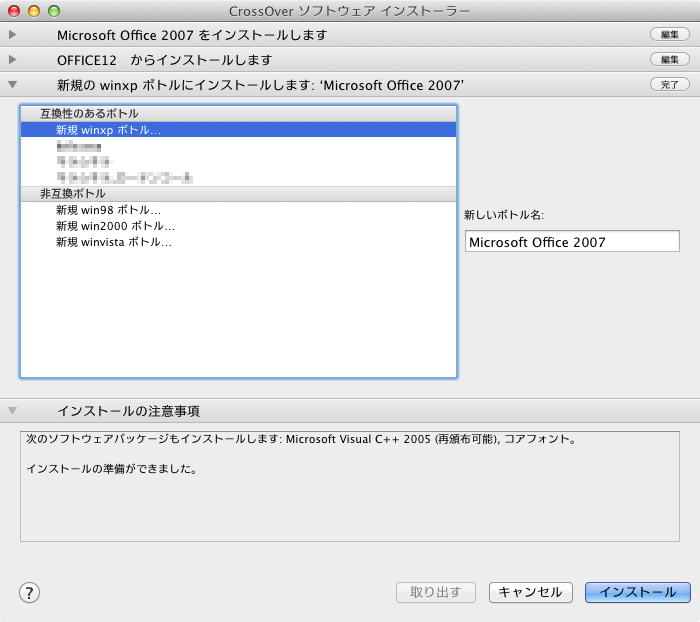Click the '非互換ボトル' group header

point(238,193)
